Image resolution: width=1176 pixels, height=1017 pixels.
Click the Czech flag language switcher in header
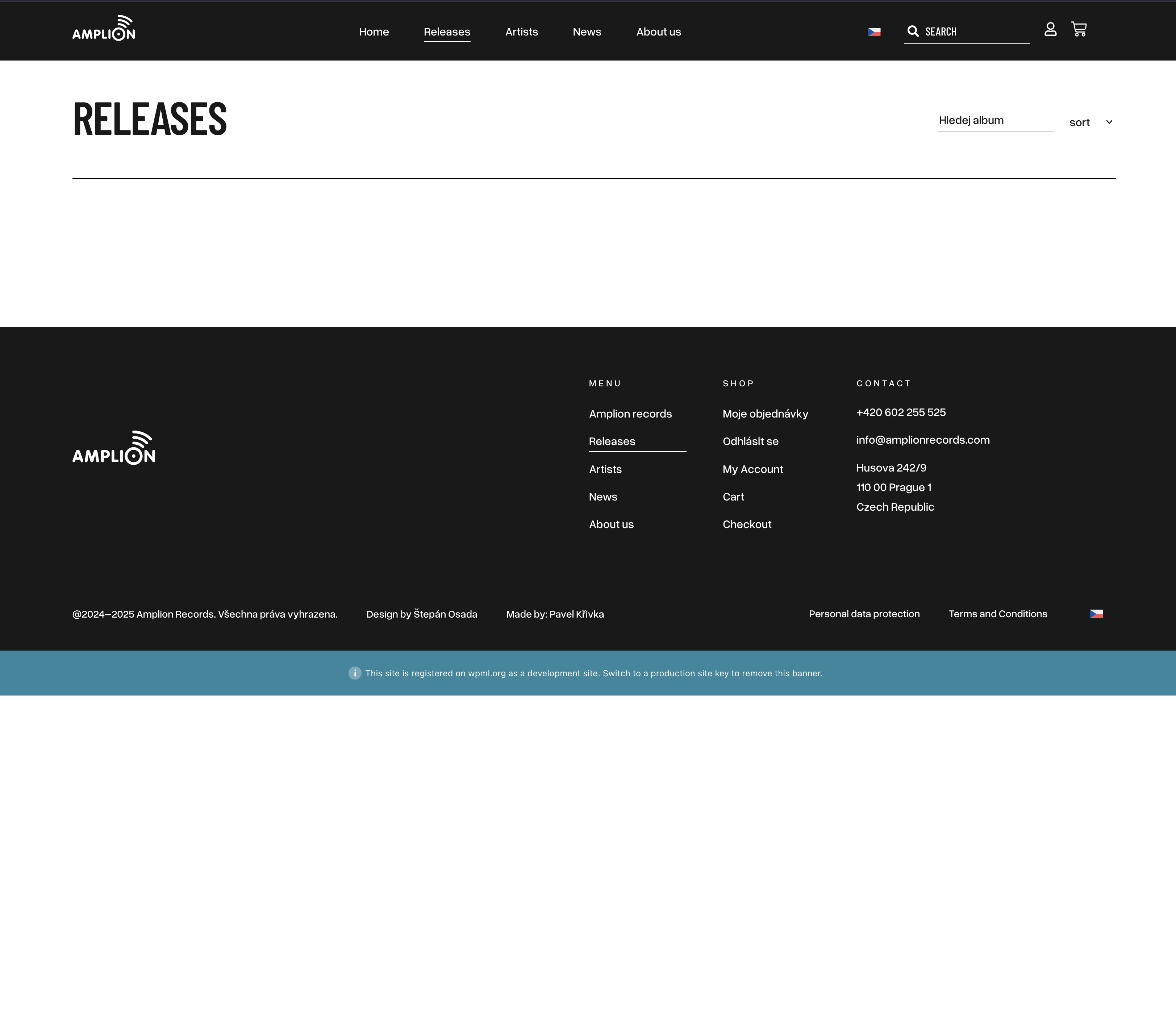point(874,32)
